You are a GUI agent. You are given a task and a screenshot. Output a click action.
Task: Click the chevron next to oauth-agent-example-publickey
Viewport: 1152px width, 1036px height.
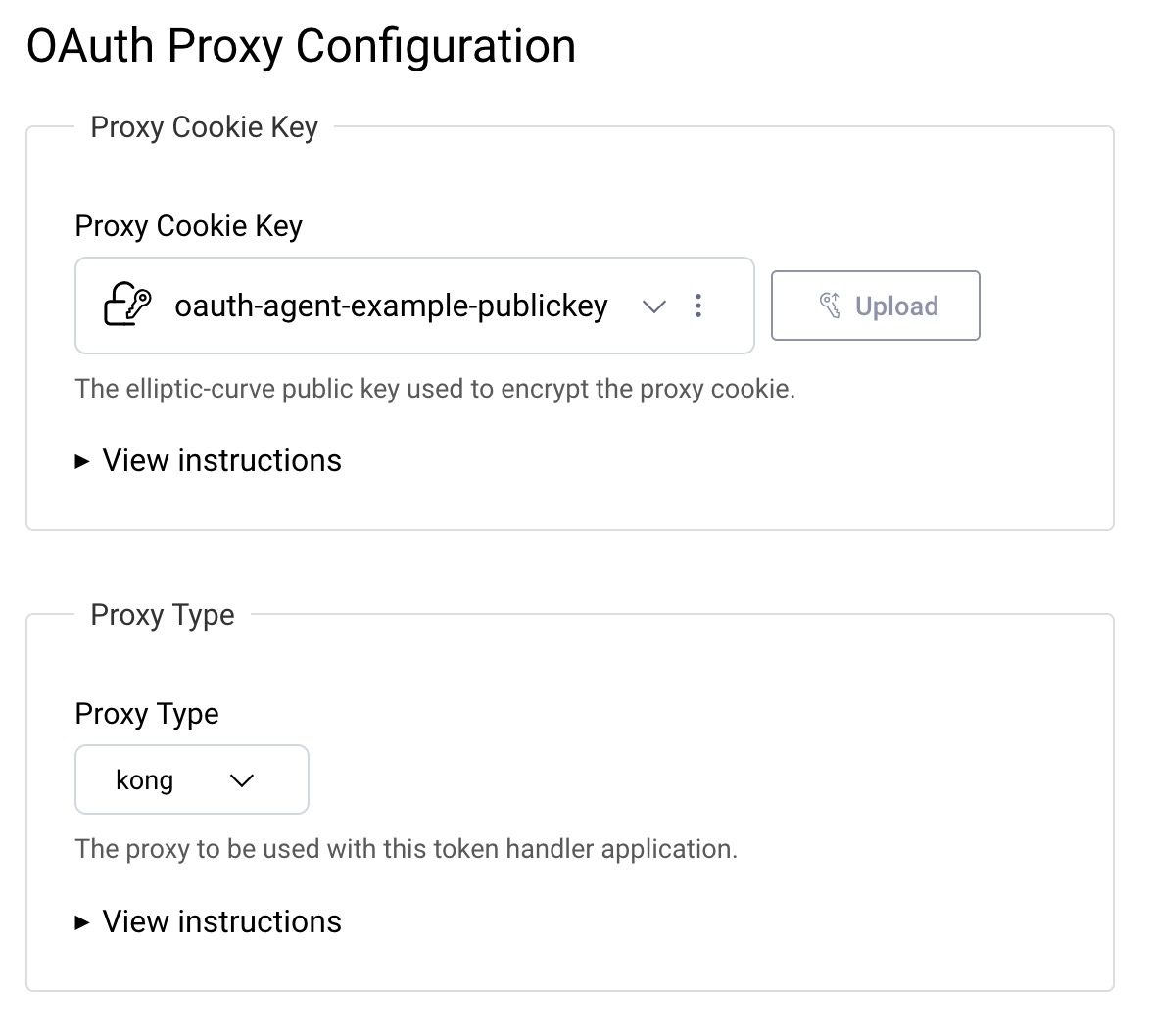654,306
